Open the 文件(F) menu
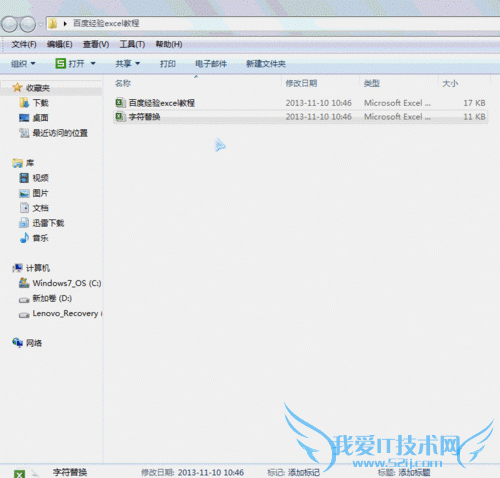 pyautogui.click(x=24, y=44)
